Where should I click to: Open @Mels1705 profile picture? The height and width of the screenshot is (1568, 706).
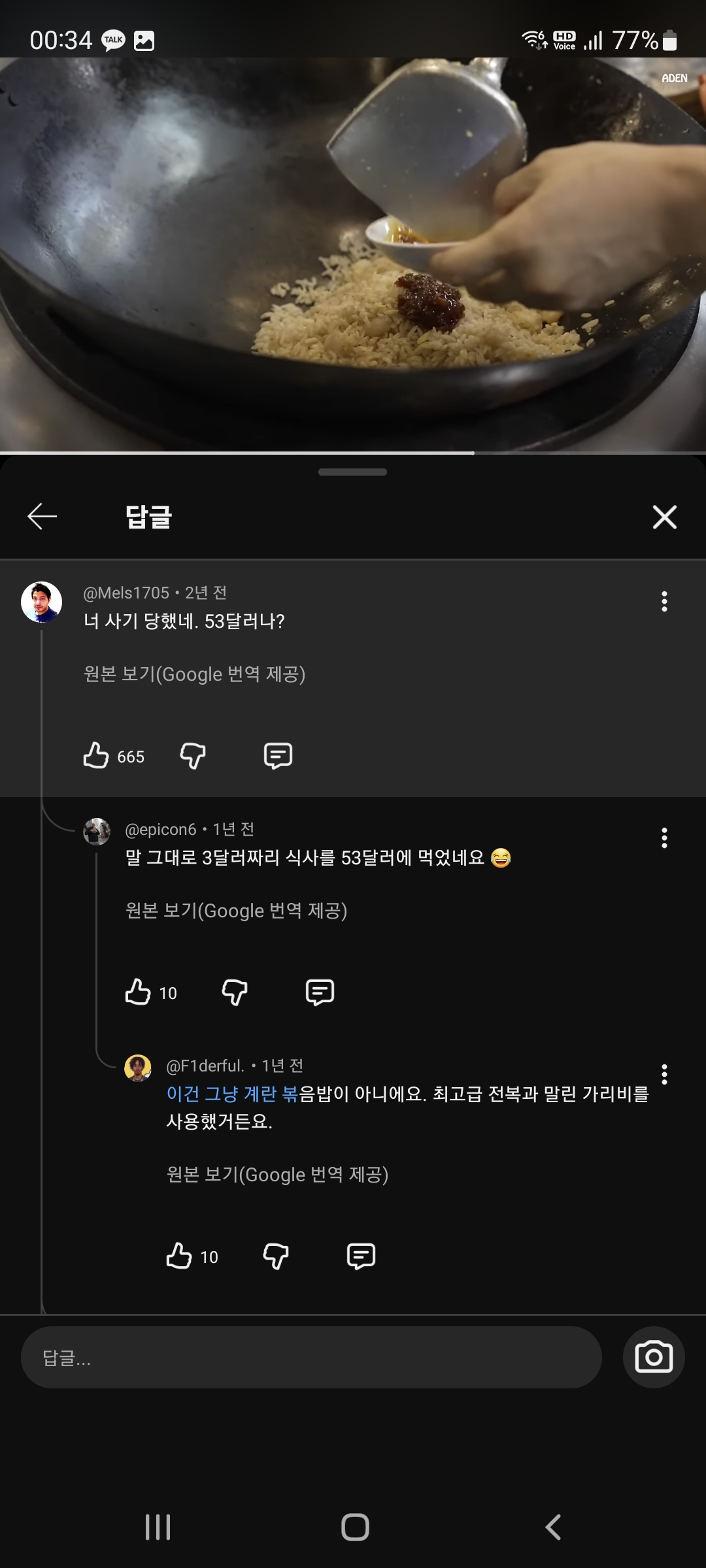click(x=41, y=602)
